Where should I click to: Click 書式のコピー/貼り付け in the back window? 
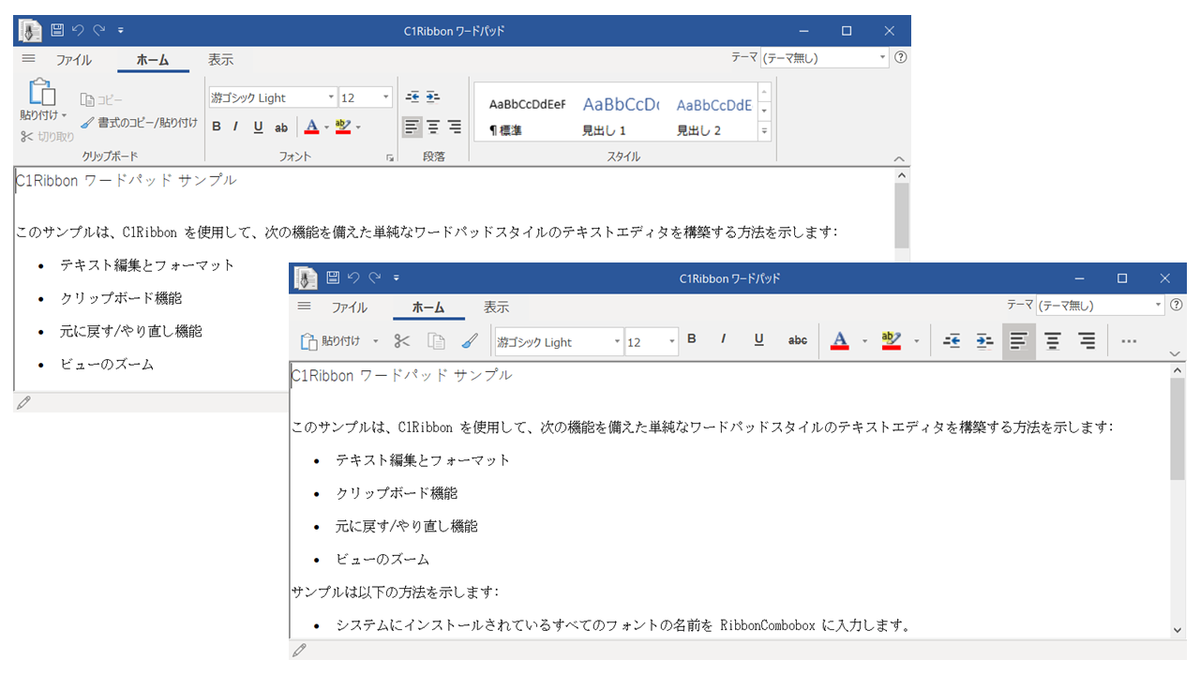(139, 122)
